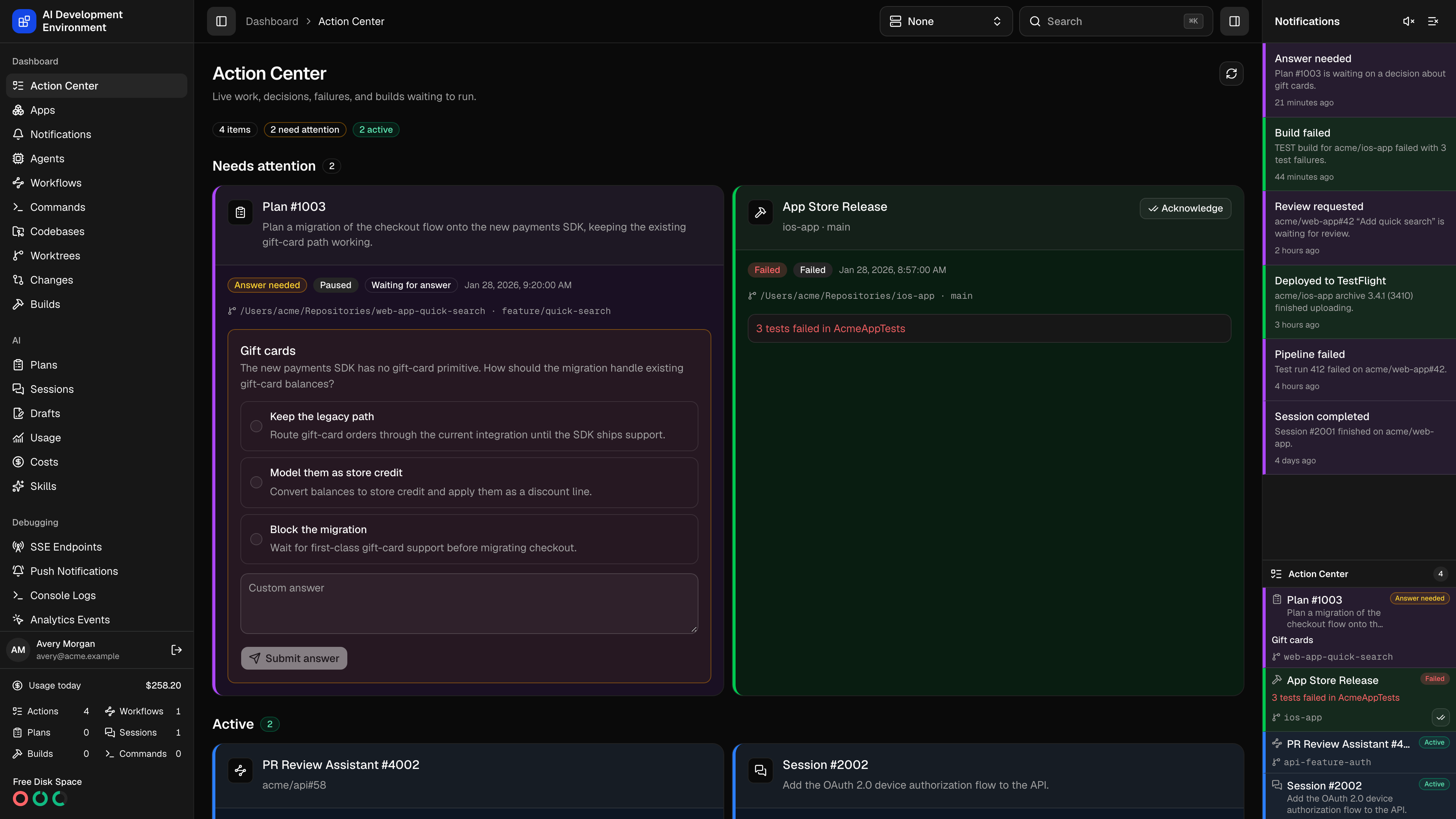Click the Session #2002 chat icon

pyautogui.click(x=760, y=770)
